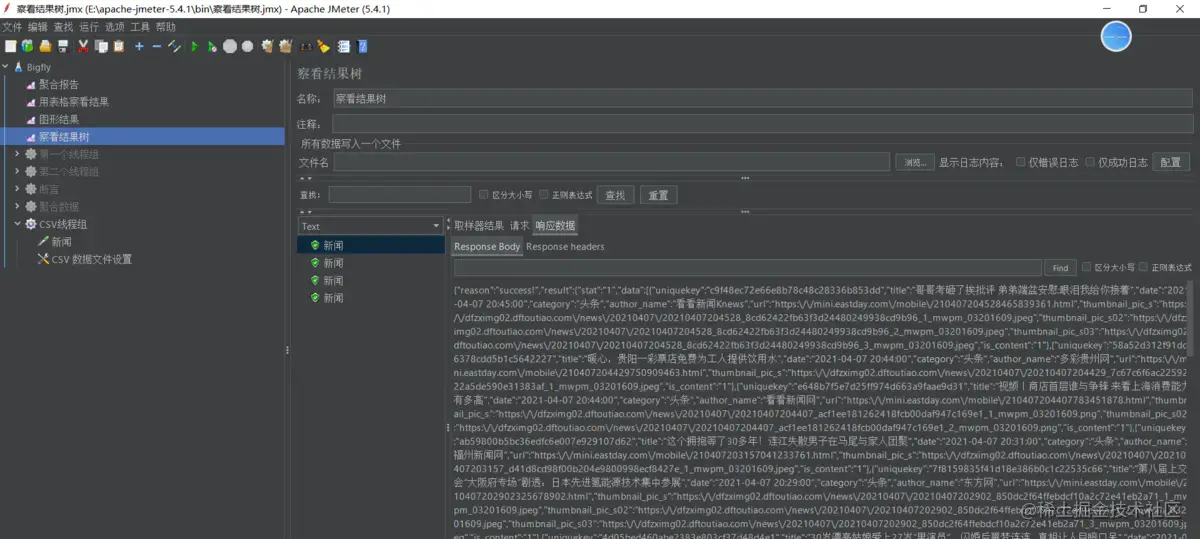Viewport: 1200px width, 539px height.
Task: Start the test with green arrow
Action: tap(195, 46)
